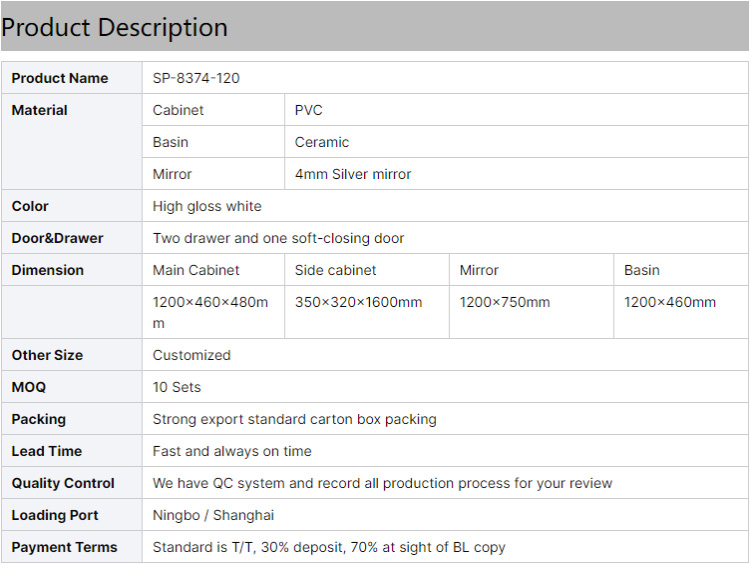Click the Fast and always on time text

tap(232, 451)
